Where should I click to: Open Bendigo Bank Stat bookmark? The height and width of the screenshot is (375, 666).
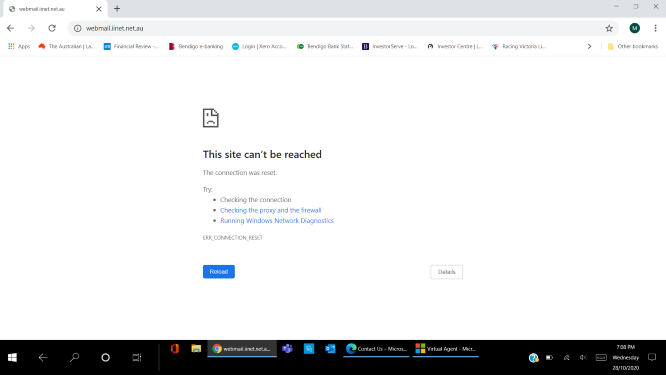click(325, 46)
